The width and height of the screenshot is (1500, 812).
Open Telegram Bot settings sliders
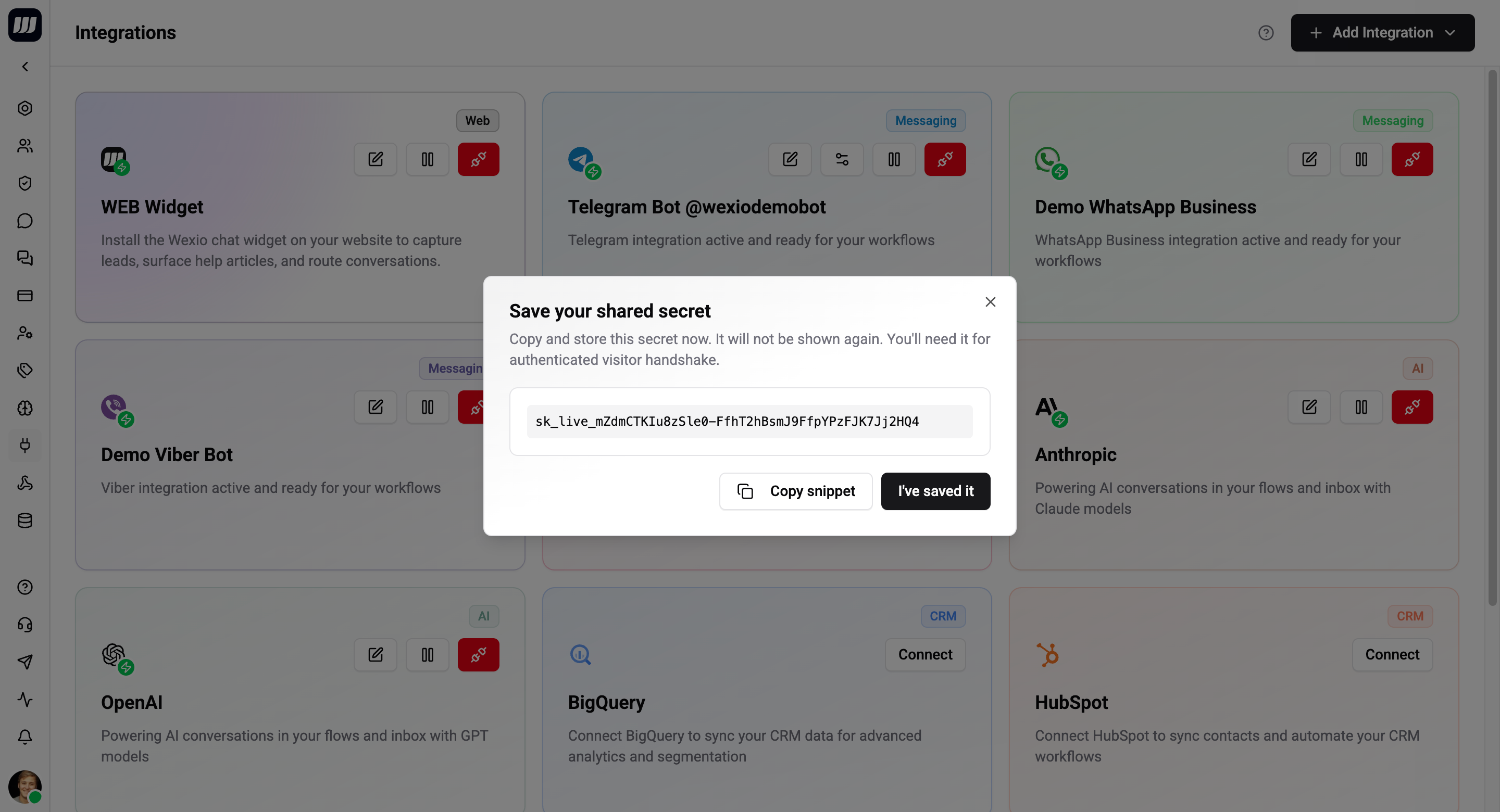pos(842,159)
